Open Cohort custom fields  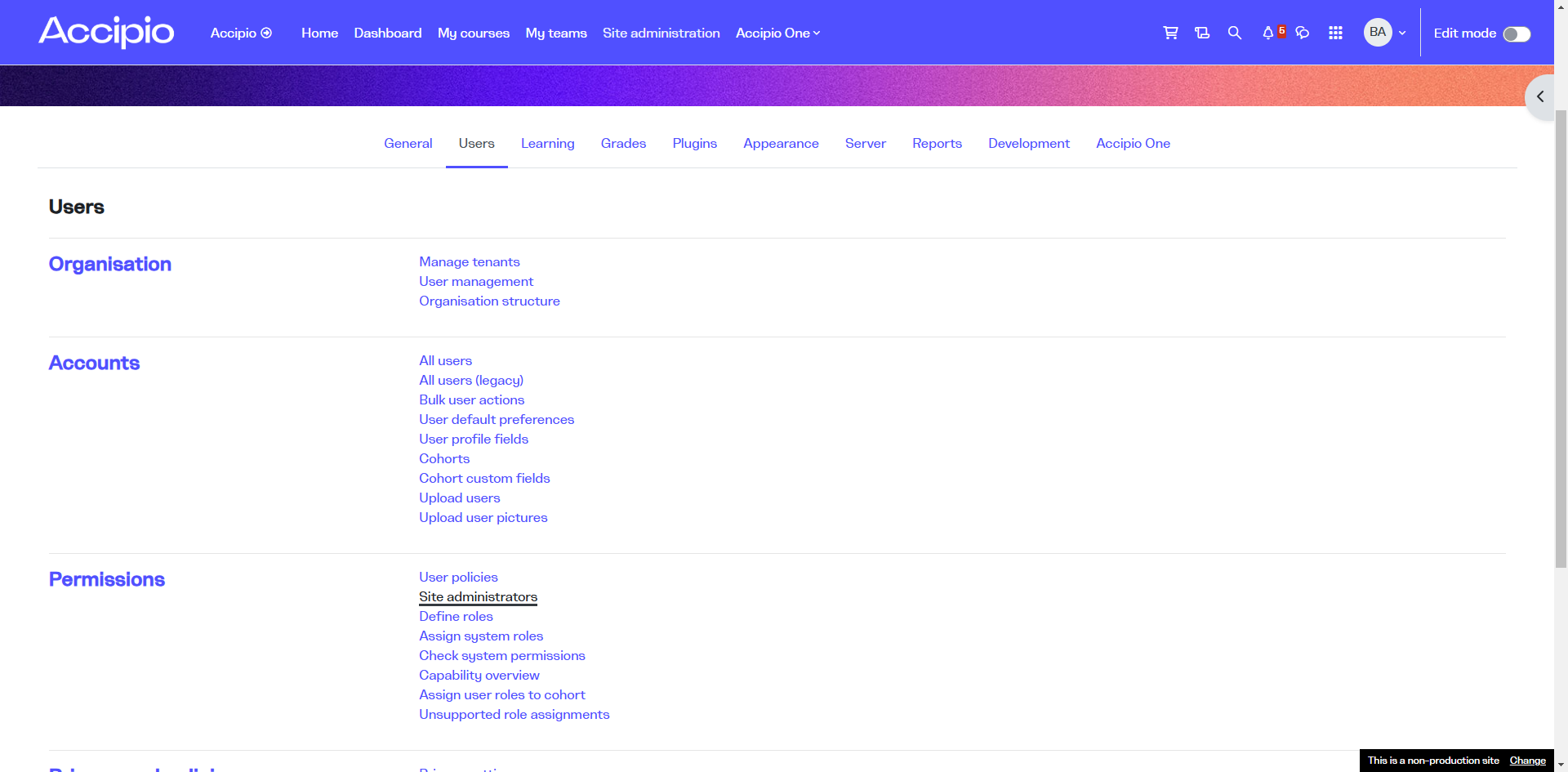(484, 478)
